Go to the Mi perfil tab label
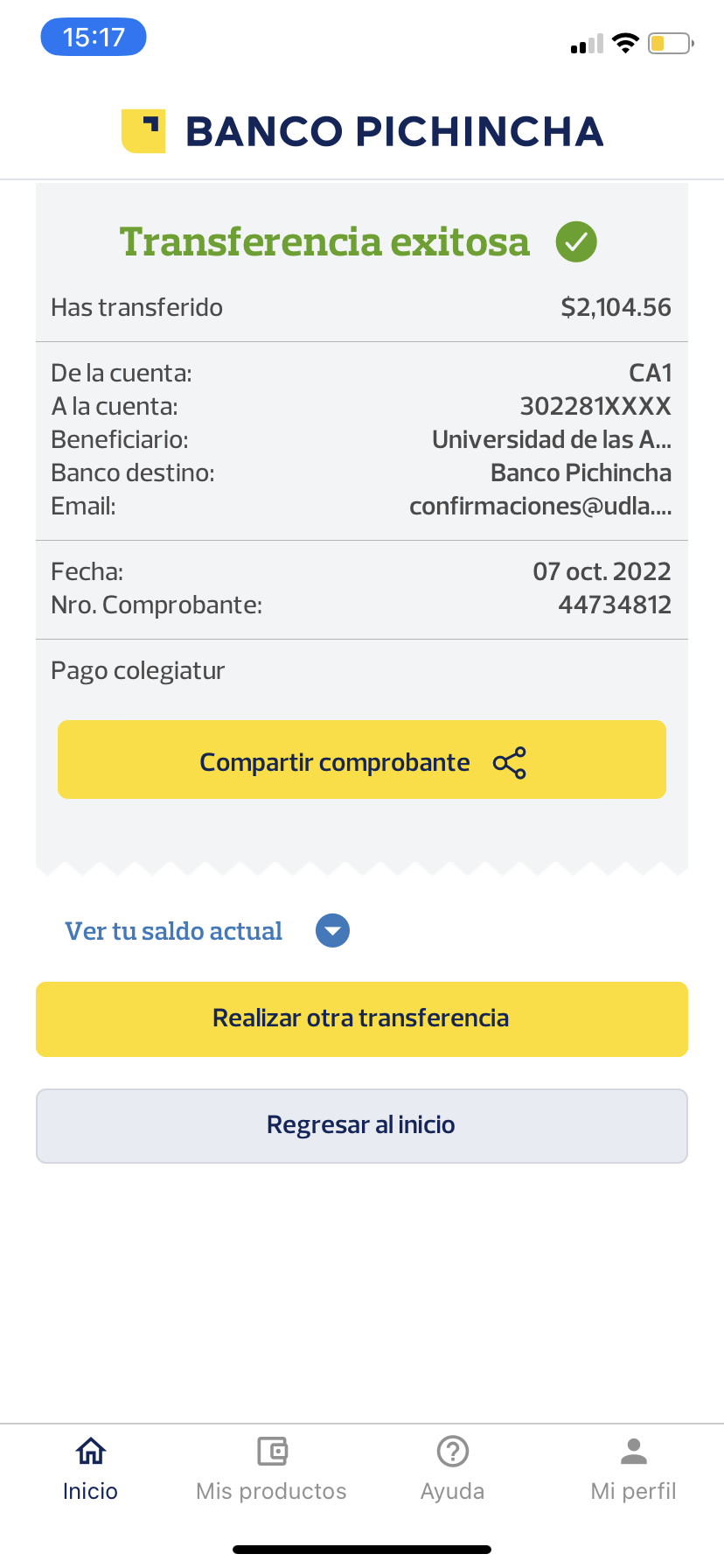 tap(633, 1491)
